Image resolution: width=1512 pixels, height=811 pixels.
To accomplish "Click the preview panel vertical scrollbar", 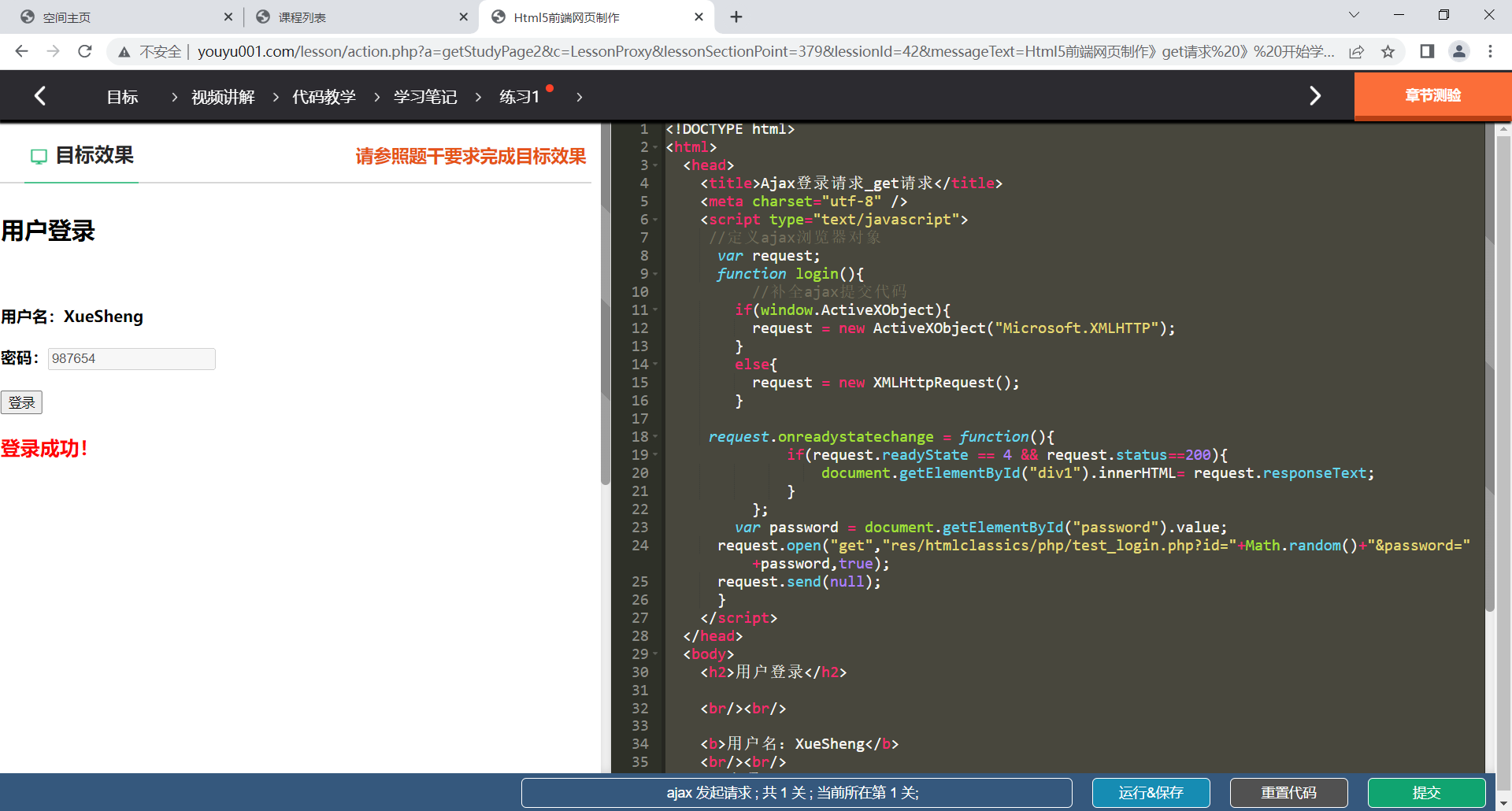I will 606,303.
